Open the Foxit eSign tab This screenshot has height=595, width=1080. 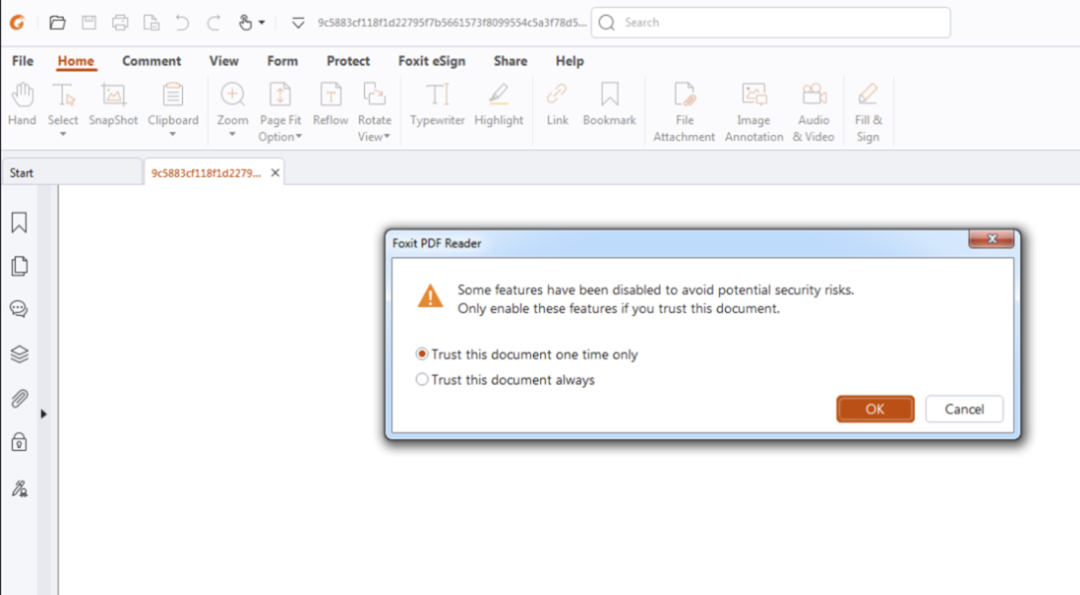(x=432, y=61)
